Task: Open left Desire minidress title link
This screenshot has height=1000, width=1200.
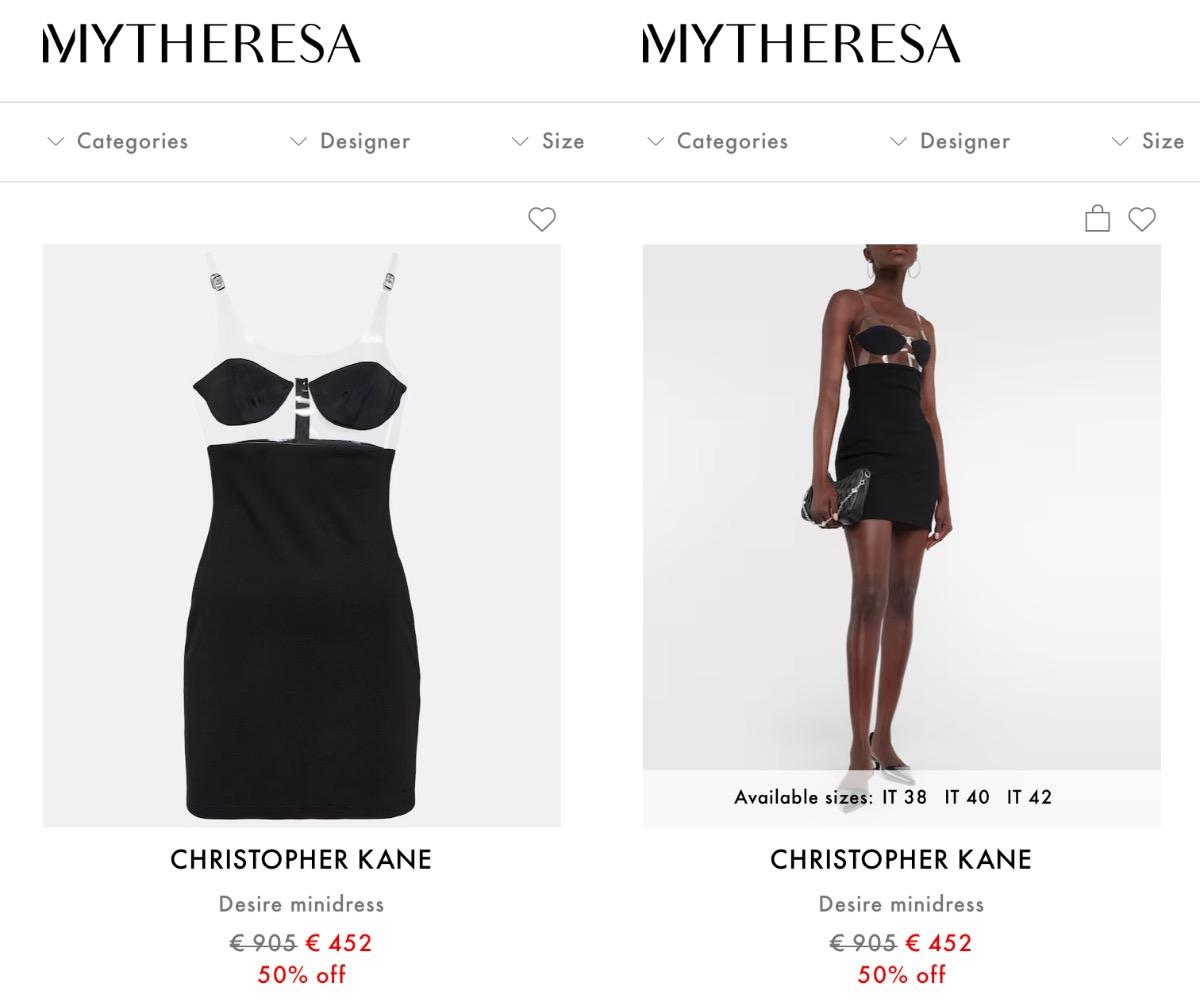Action: [x=301, y=904]
